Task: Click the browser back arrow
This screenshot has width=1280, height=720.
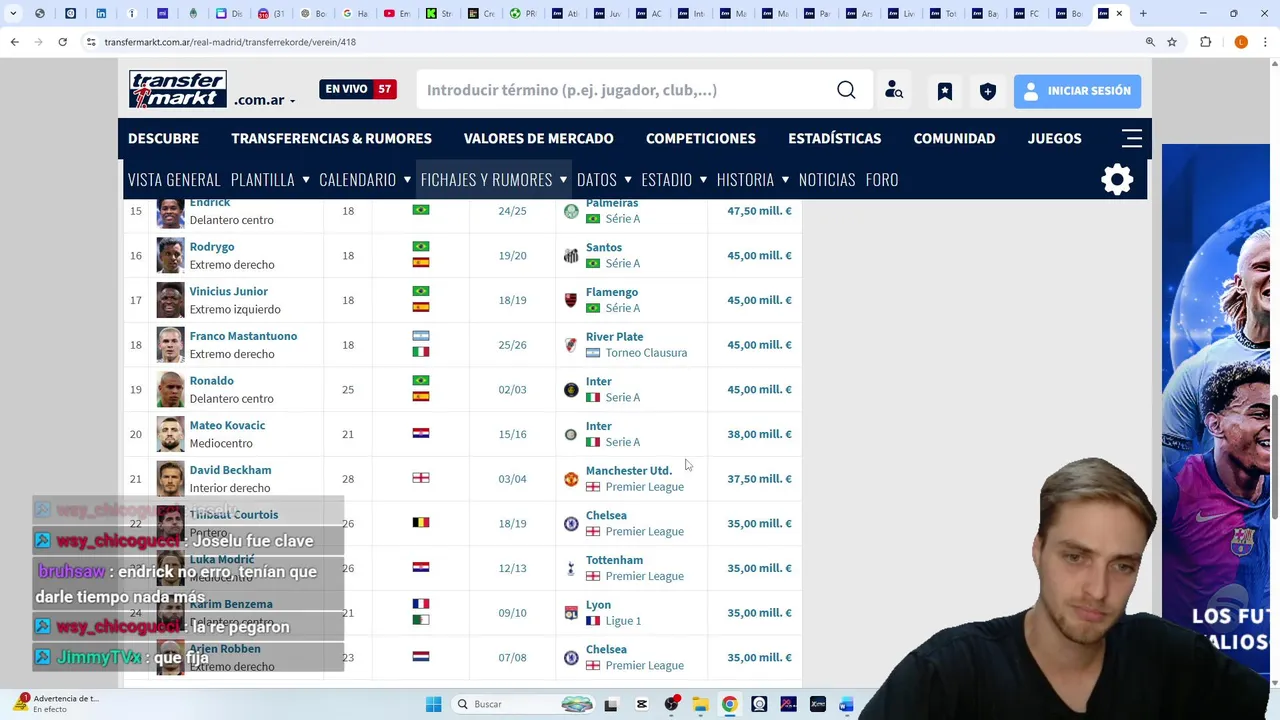Action: [14, 42]
